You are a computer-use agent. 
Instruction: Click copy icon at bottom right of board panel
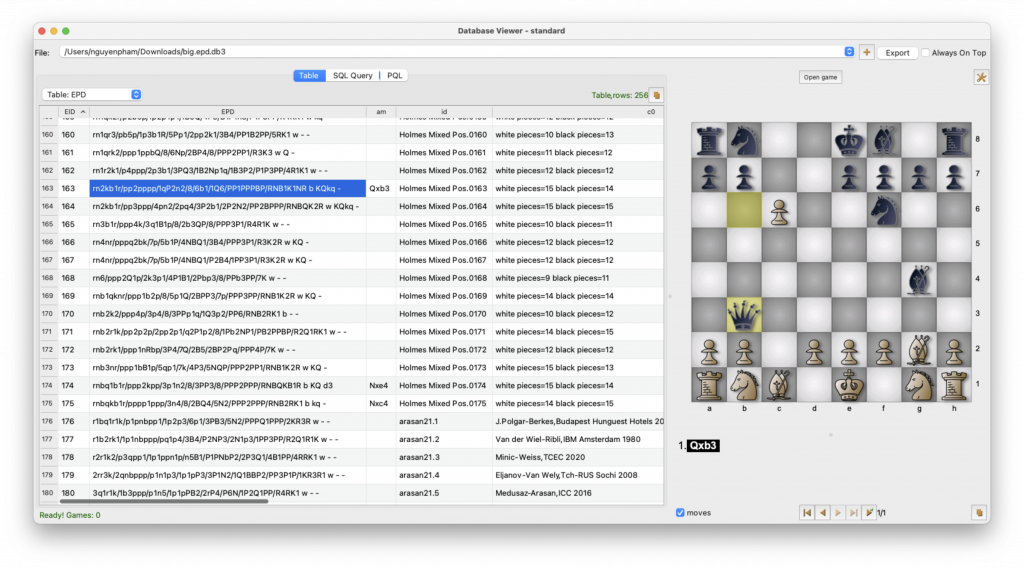(980, 512)
